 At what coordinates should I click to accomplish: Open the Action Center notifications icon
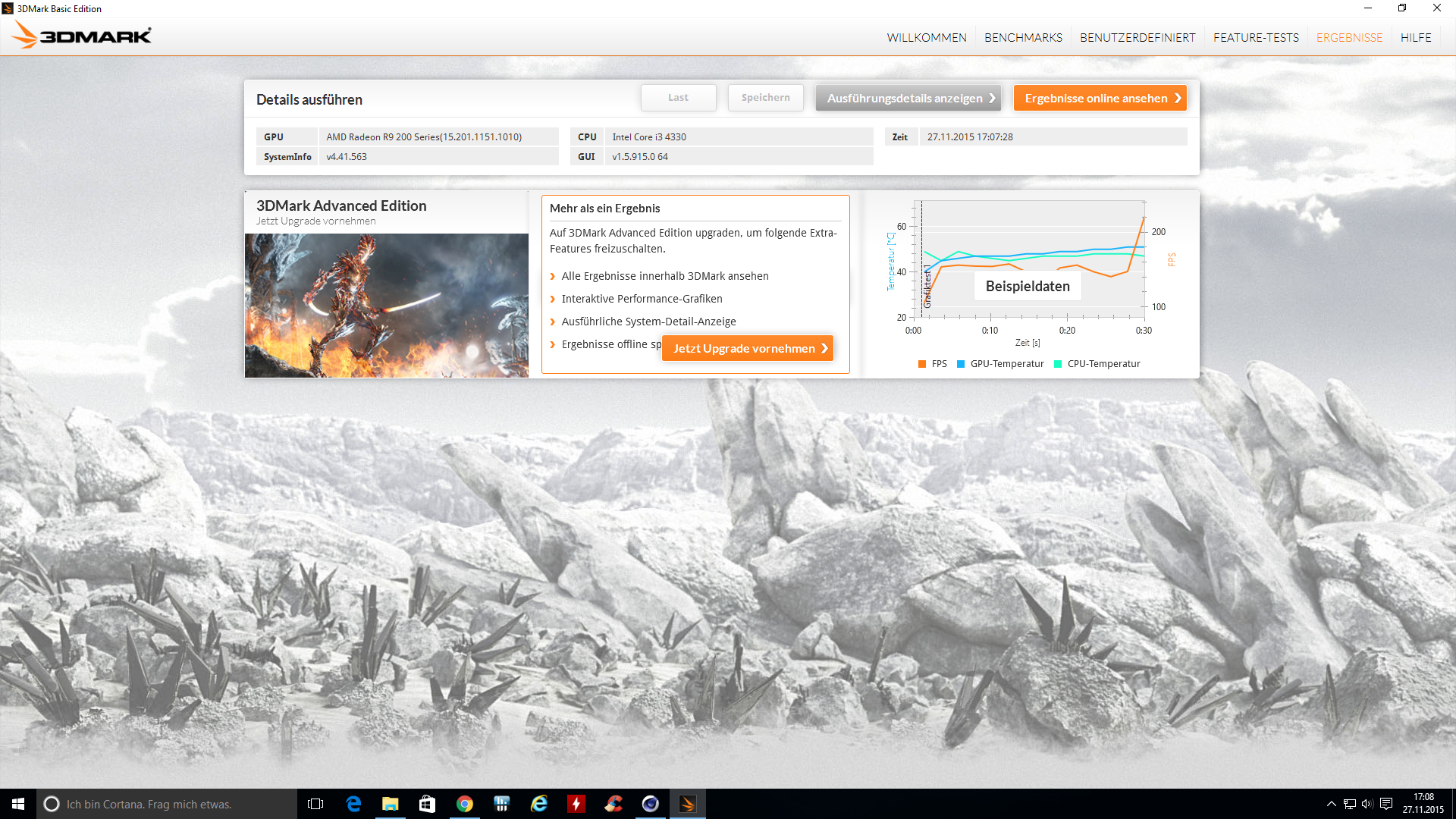click(1386, 804)
